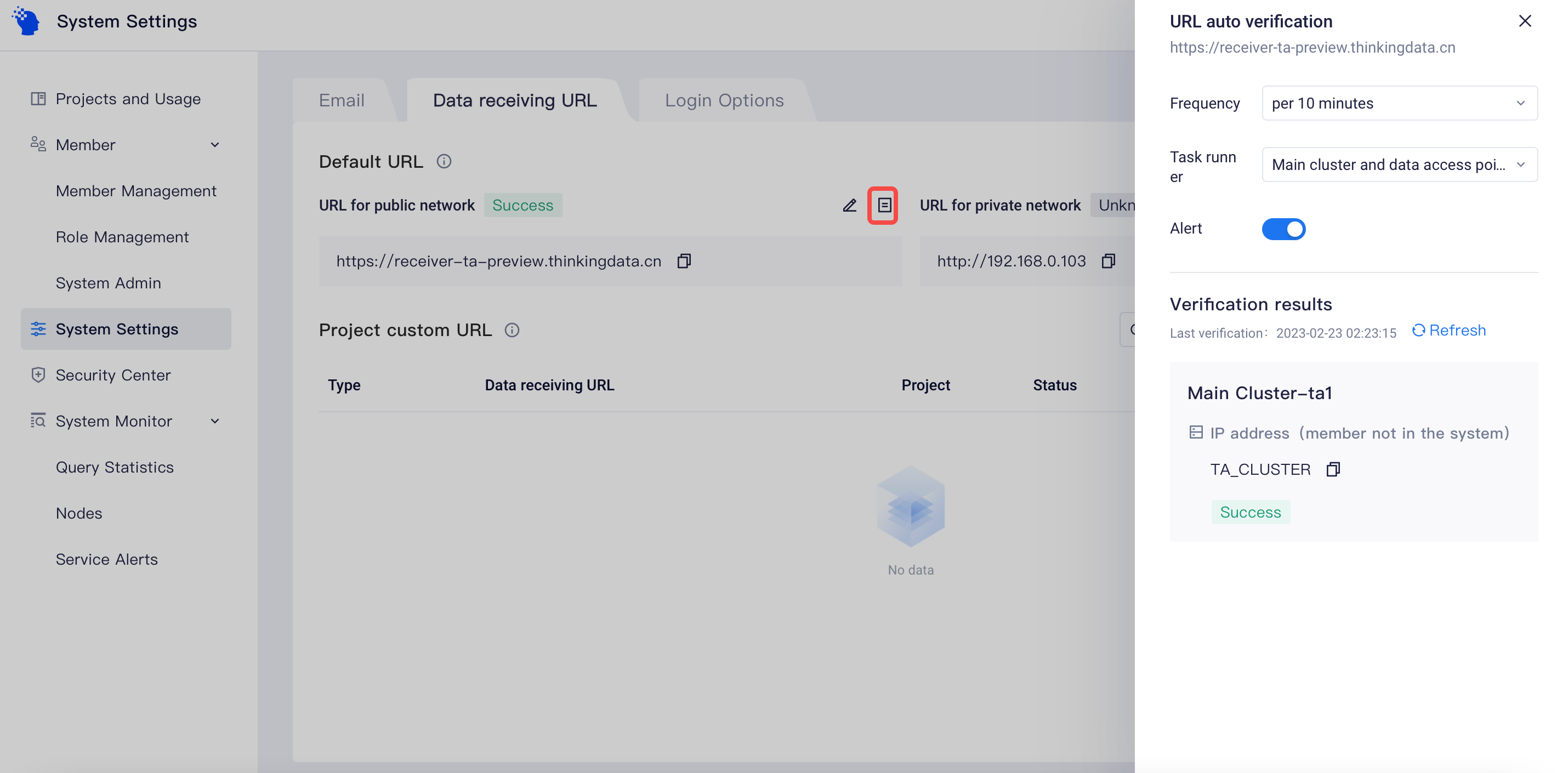Click the Member group icon
Screen dimensions: 1568x773
pos(38,144)
